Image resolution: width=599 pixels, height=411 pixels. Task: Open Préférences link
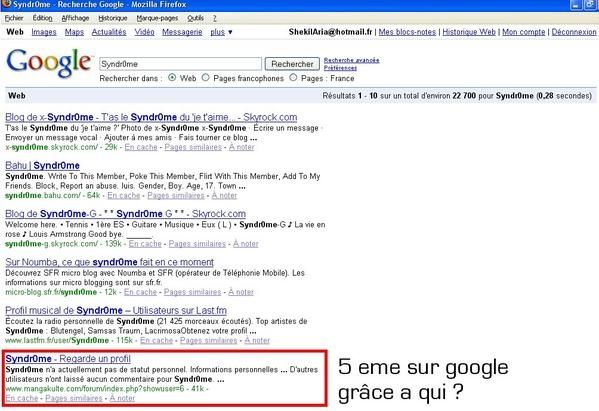340,68
